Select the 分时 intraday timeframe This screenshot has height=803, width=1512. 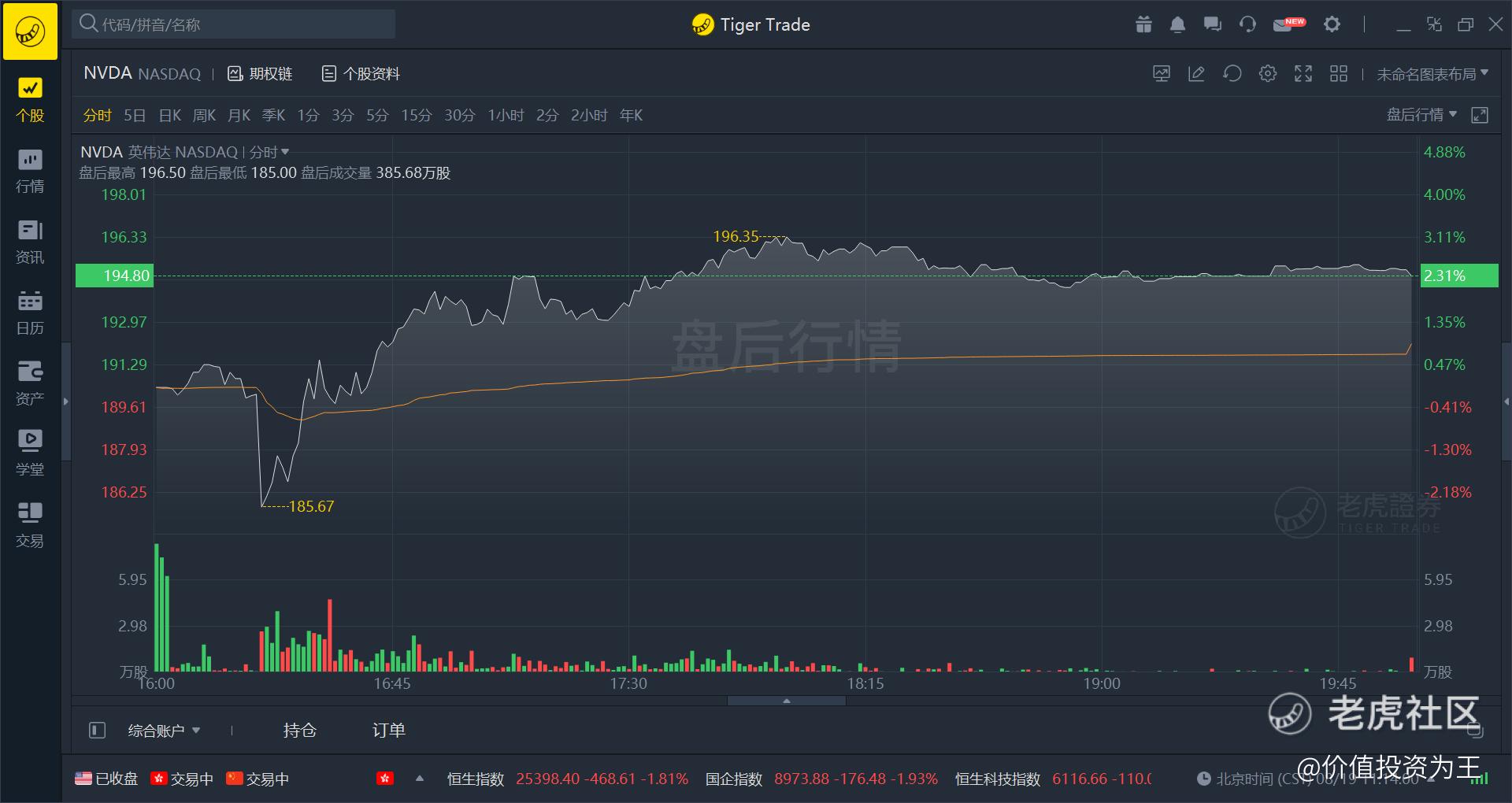[x=97, y=115]
